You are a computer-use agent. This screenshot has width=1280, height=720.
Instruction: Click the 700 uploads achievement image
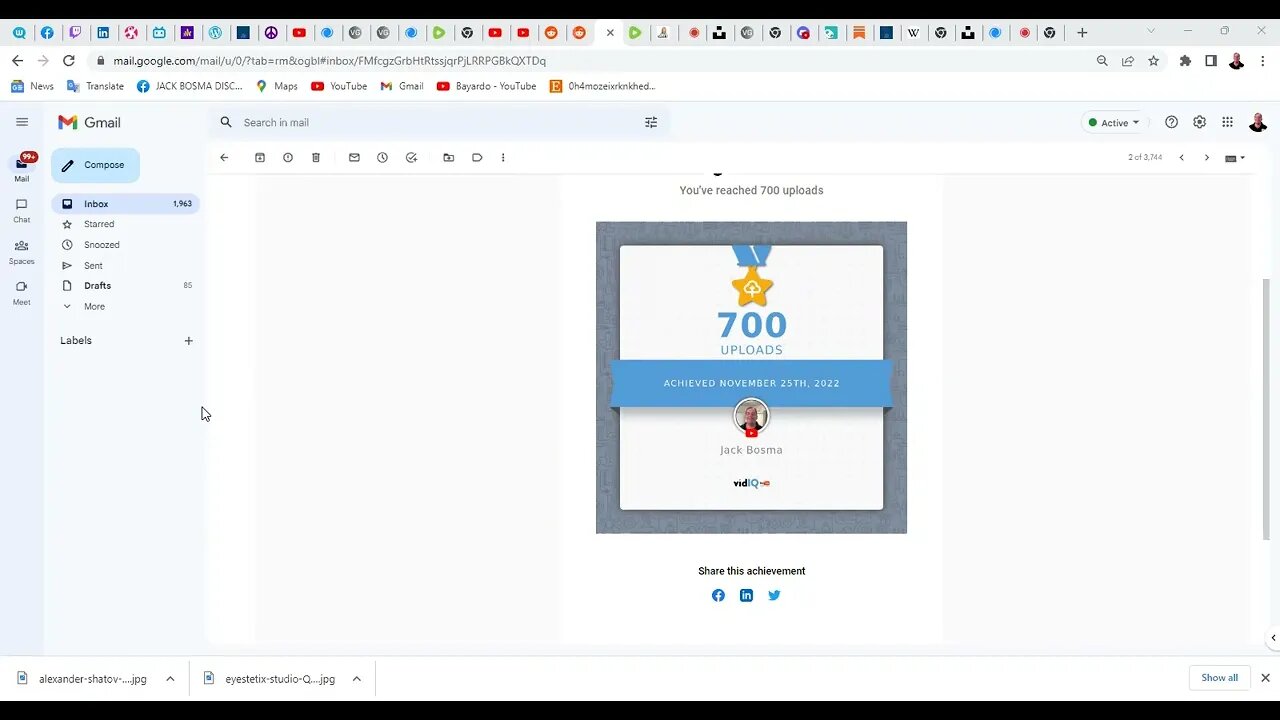click(x=751, y=378)
